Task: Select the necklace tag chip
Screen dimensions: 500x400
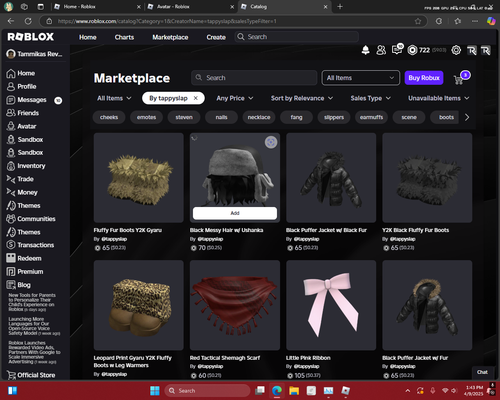Action: tap(259, 117)
